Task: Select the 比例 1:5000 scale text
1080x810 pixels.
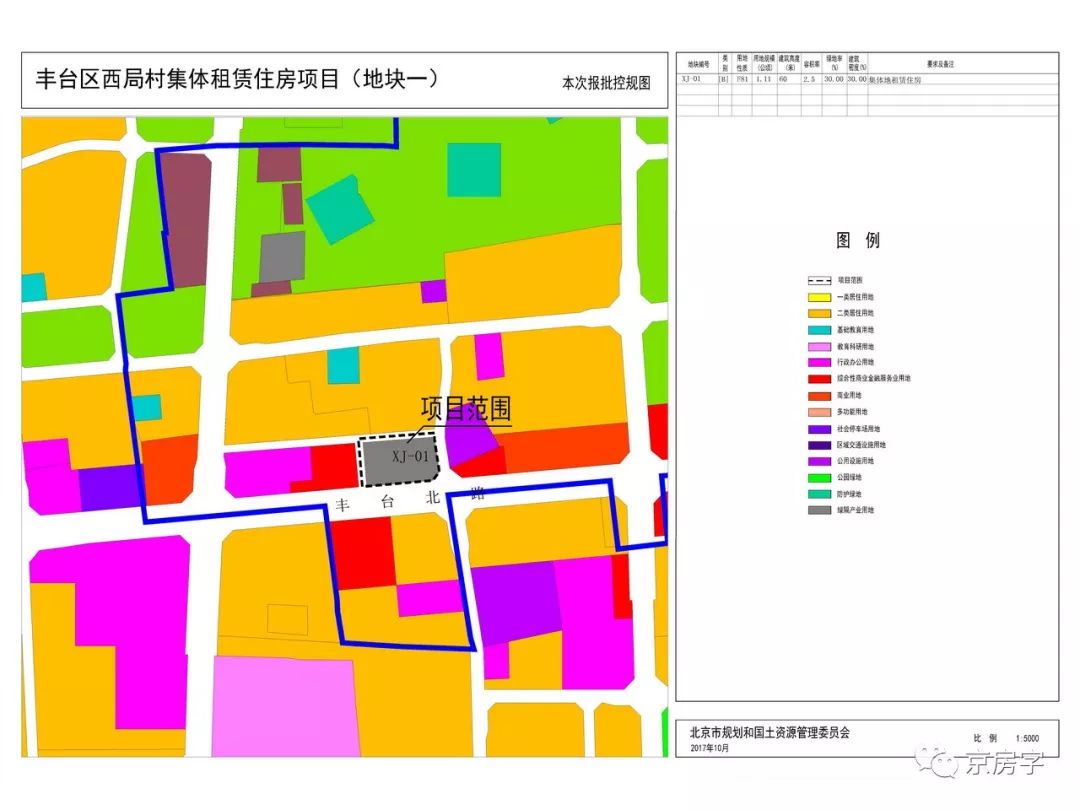Action: point(1005,735)
